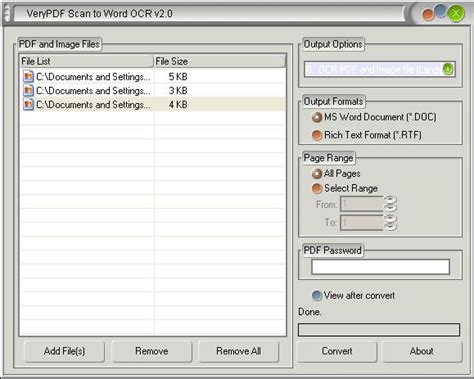Screen dimensions: 474x379
Task: Click the 4 KB file size cell
Action: click(178, 105)
